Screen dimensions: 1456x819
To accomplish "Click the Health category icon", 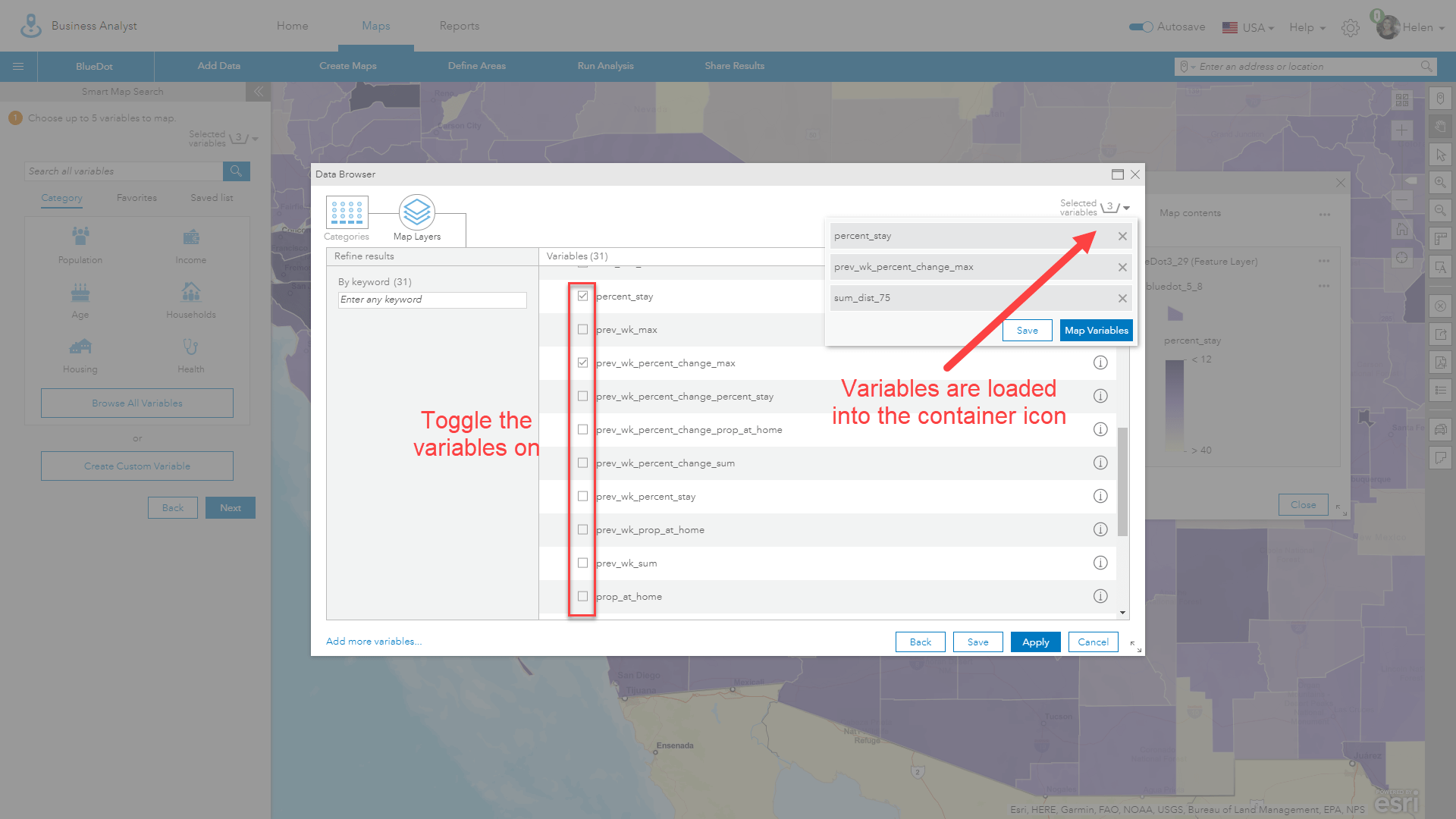I will (x=191, y=347).
